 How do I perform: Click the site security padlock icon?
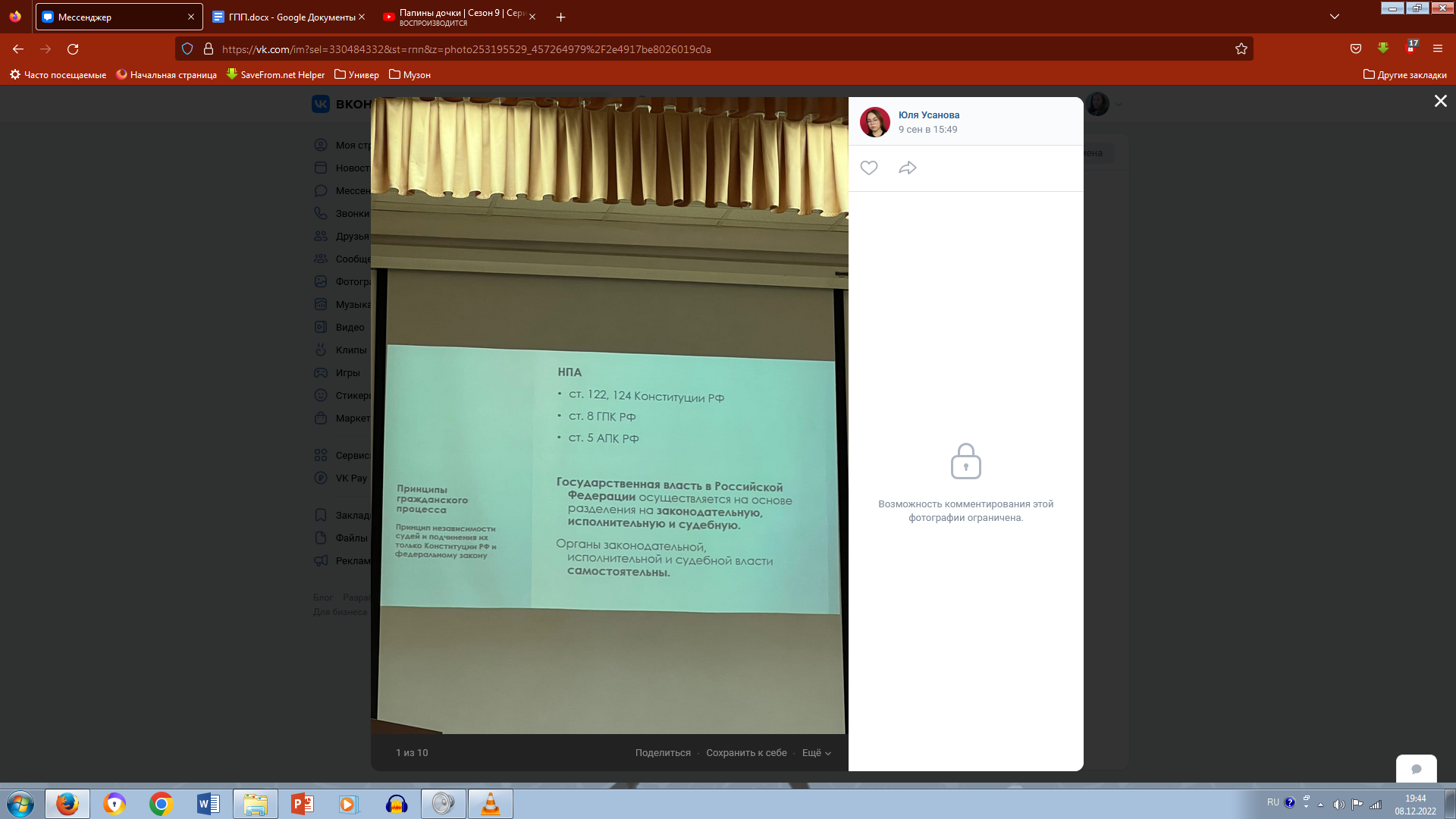209,49
